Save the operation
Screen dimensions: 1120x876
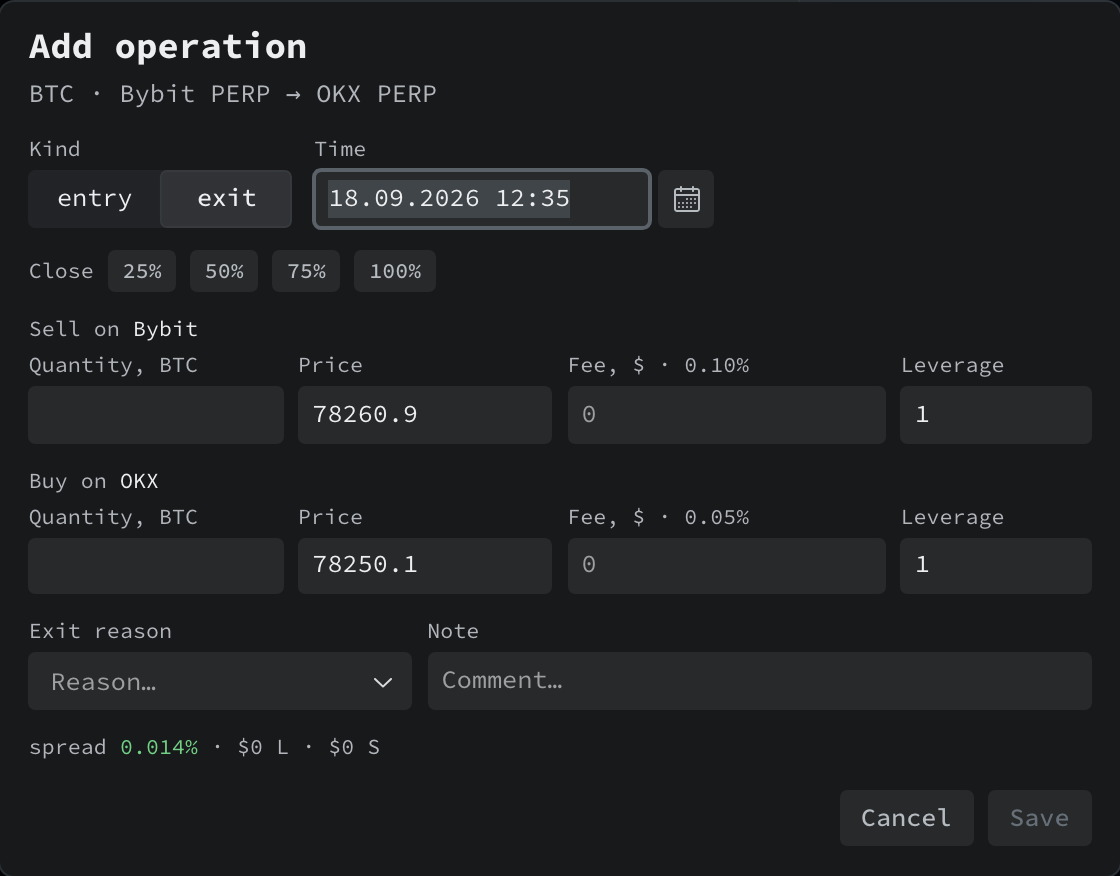click(1039, 818)
